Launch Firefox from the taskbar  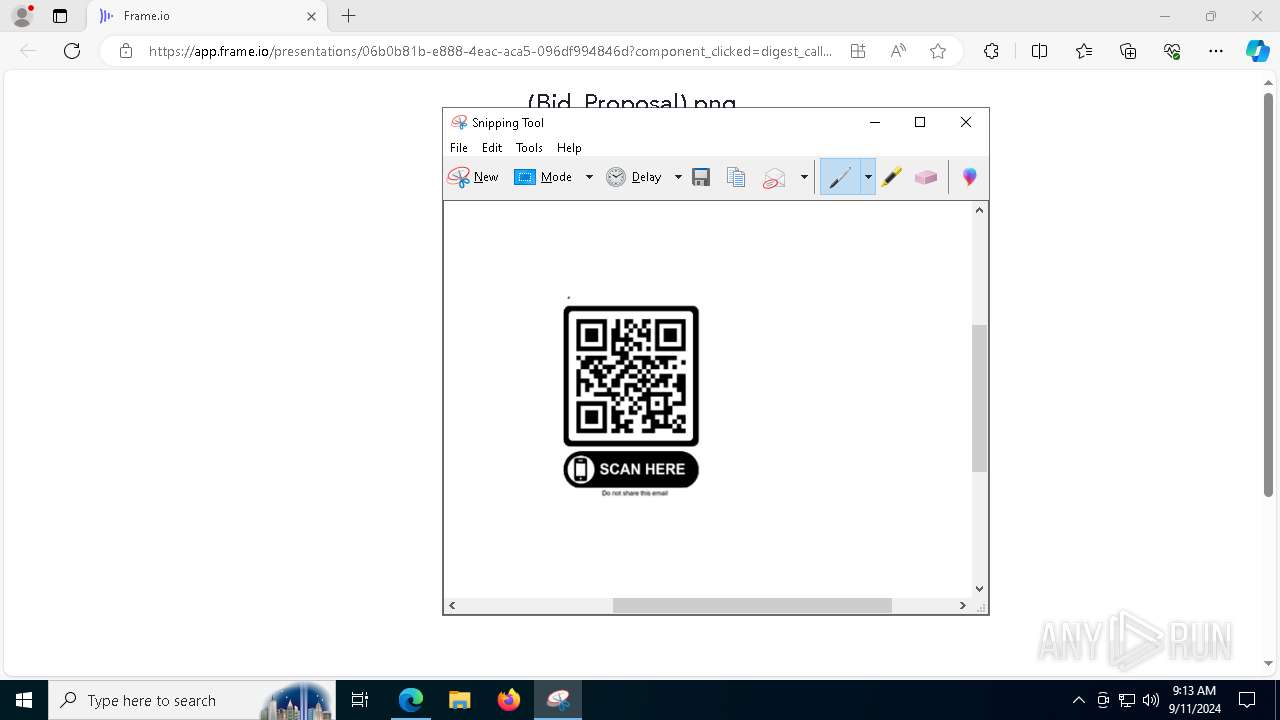point(509,700)
